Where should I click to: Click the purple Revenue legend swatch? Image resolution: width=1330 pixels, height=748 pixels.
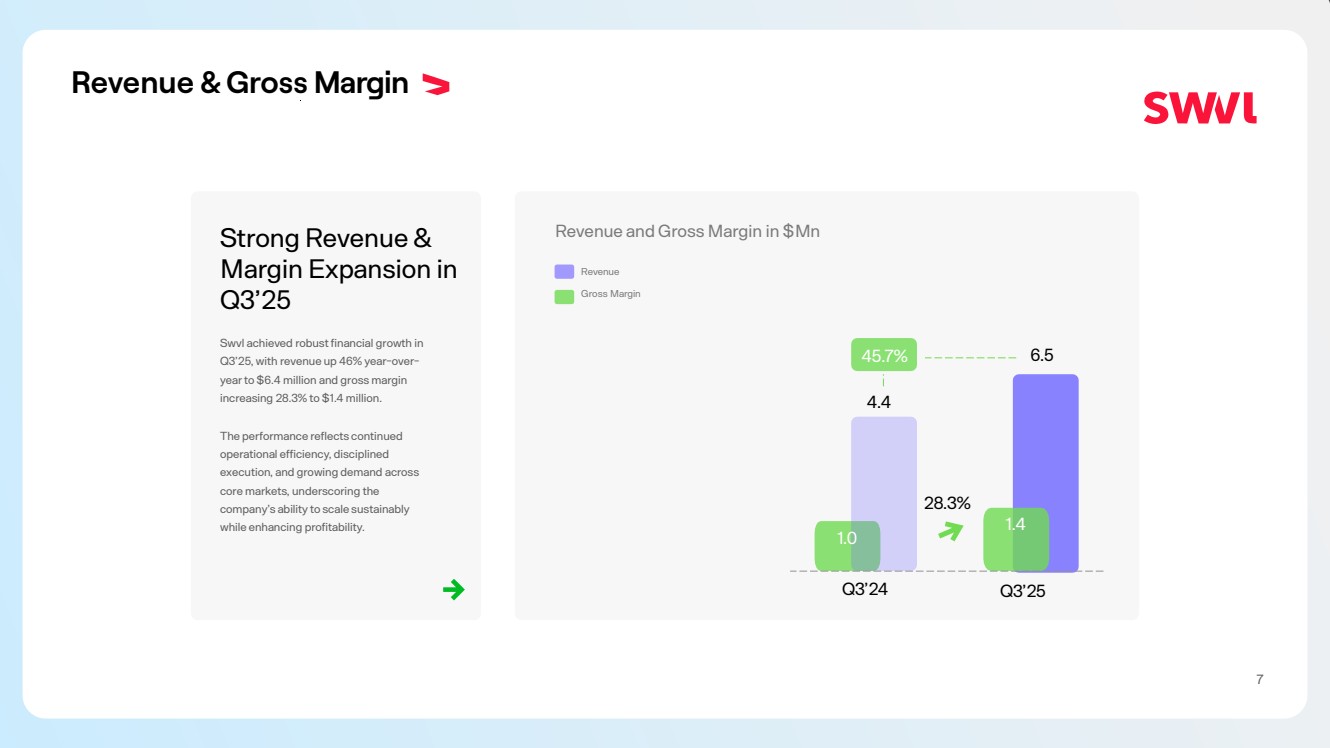(564, 272)
